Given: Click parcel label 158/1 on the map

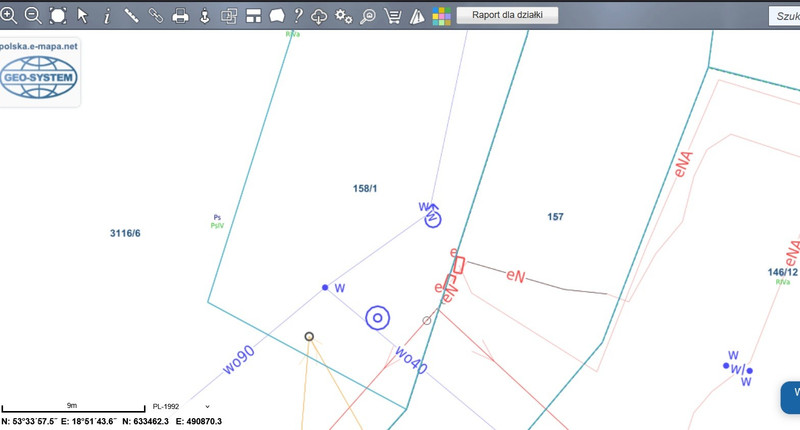Looking at the screenshot, I should point(365,188).
